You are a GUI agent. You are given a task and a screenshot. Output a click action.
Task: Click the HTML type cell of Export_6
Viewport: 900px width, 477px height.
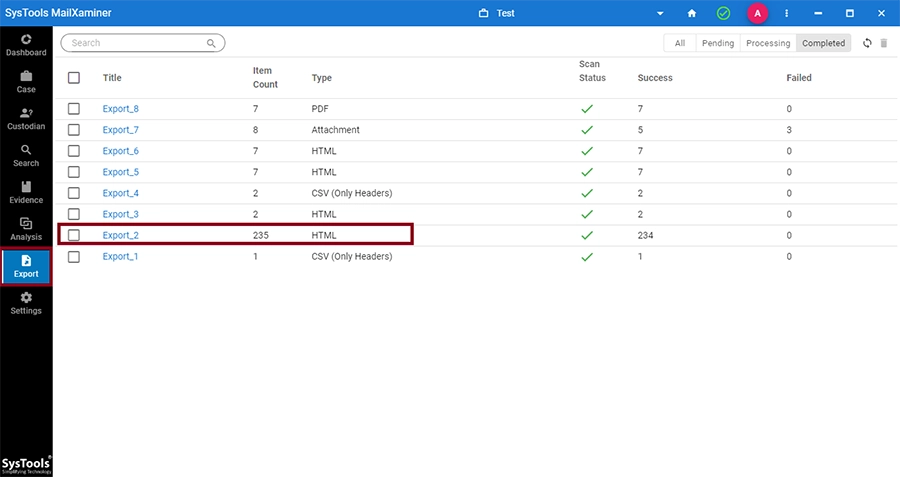[324, 151]
